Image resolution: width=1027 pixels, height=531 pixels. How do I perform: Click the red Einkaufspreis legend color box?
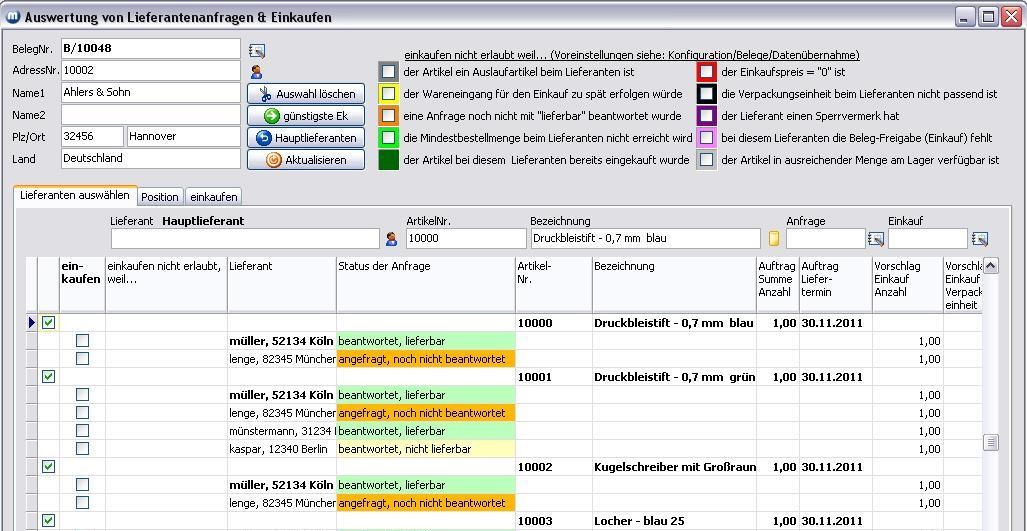click(x=707, y=72)
